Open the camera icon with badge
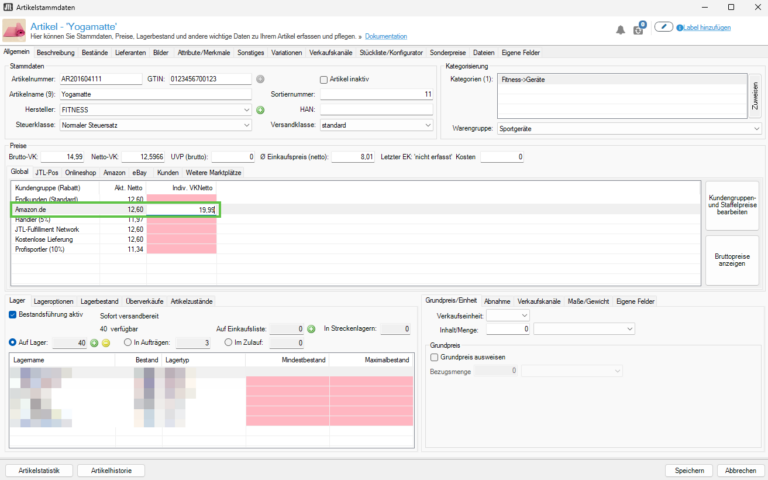 pyautogui.click(x=639, y=30)
